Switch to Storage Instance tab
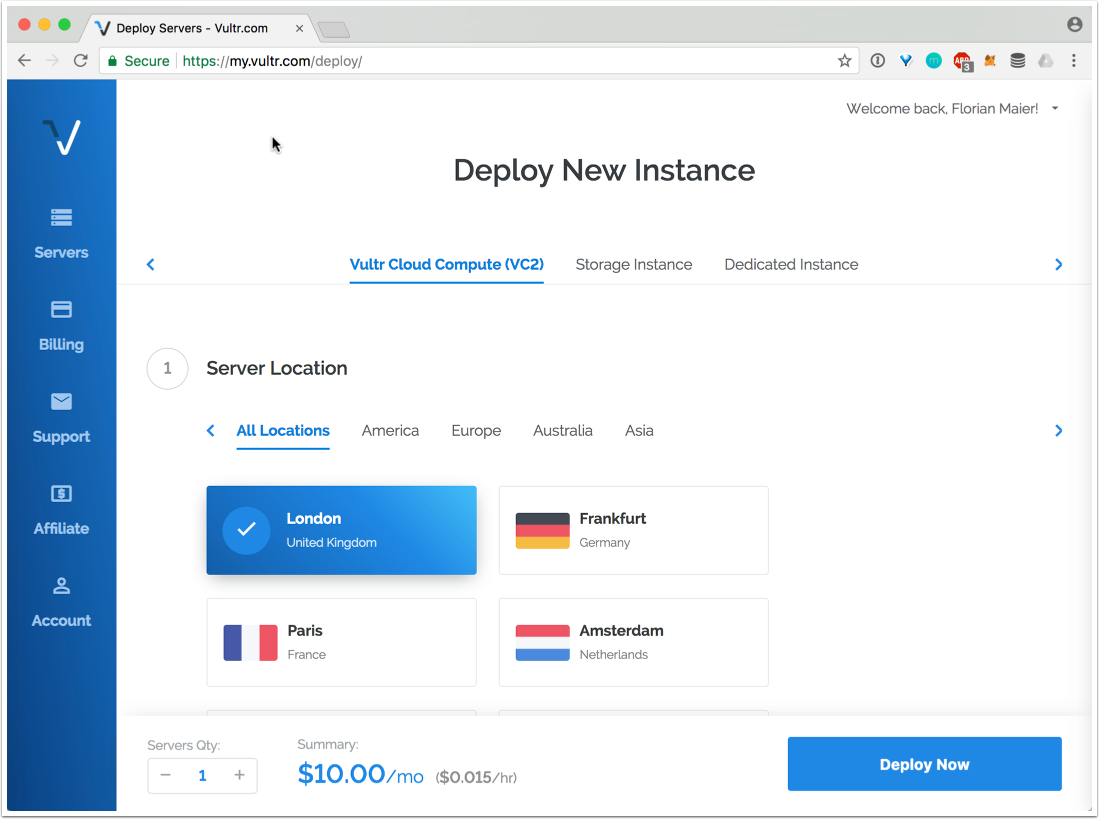1099x819 pixels. [634, 265]
